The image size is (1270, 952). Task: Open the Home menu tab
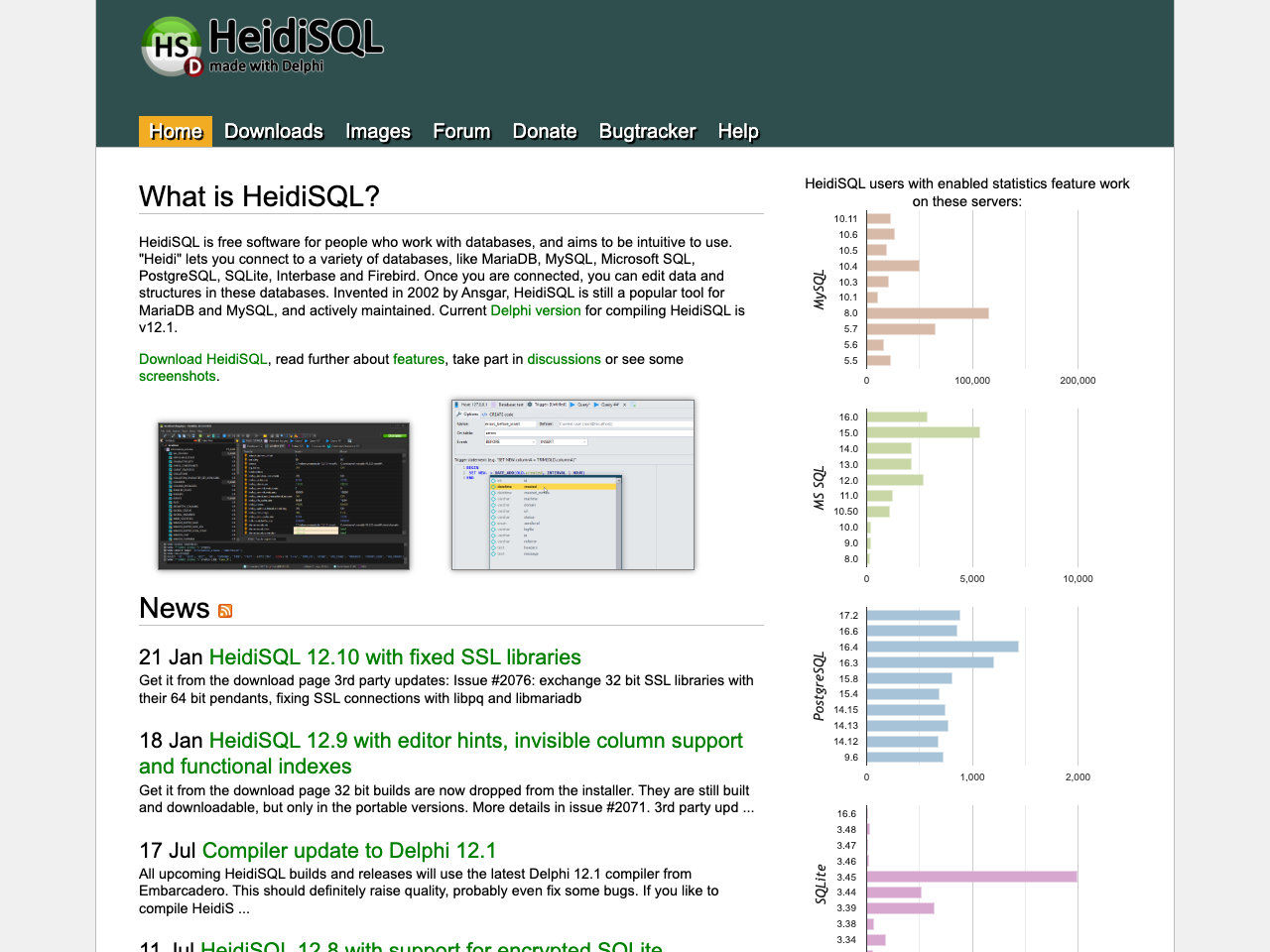[x=176, y=131]
